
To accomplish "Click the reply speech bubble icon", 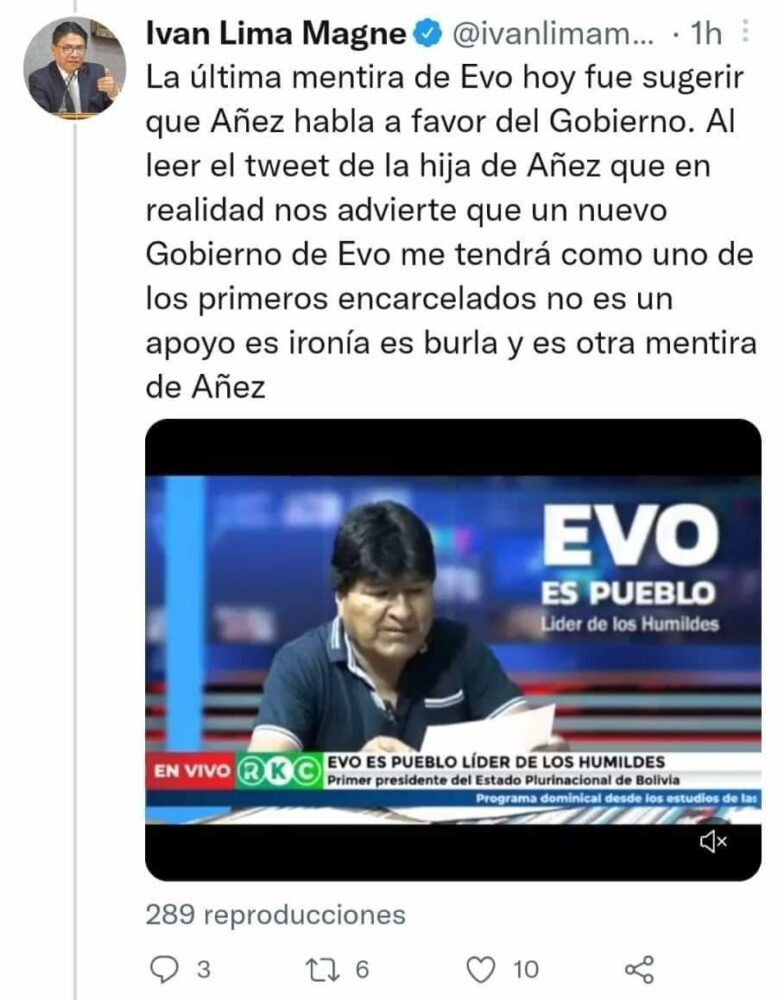I will pyautogui.click(x=165, y=969).
